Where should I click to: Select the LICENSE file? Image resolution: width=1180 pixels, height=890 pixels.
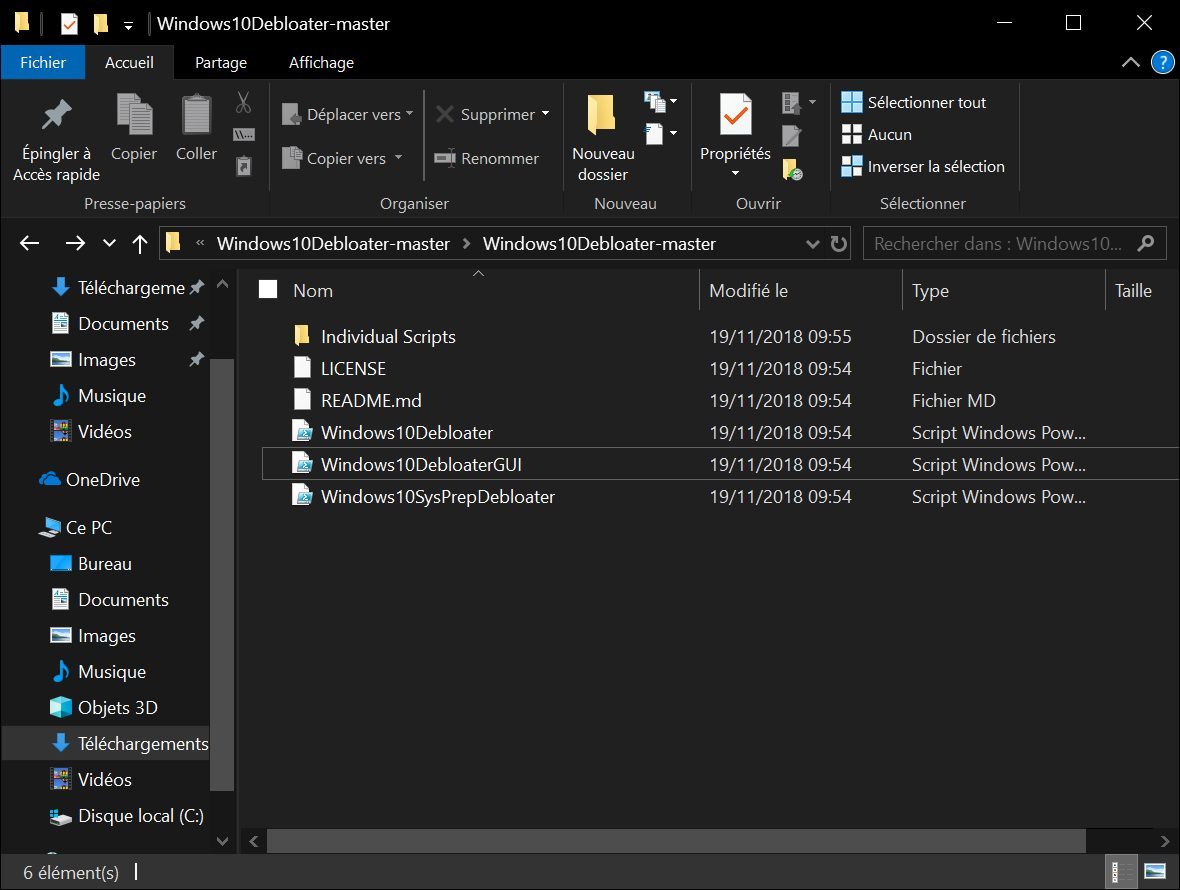[353, 369]
